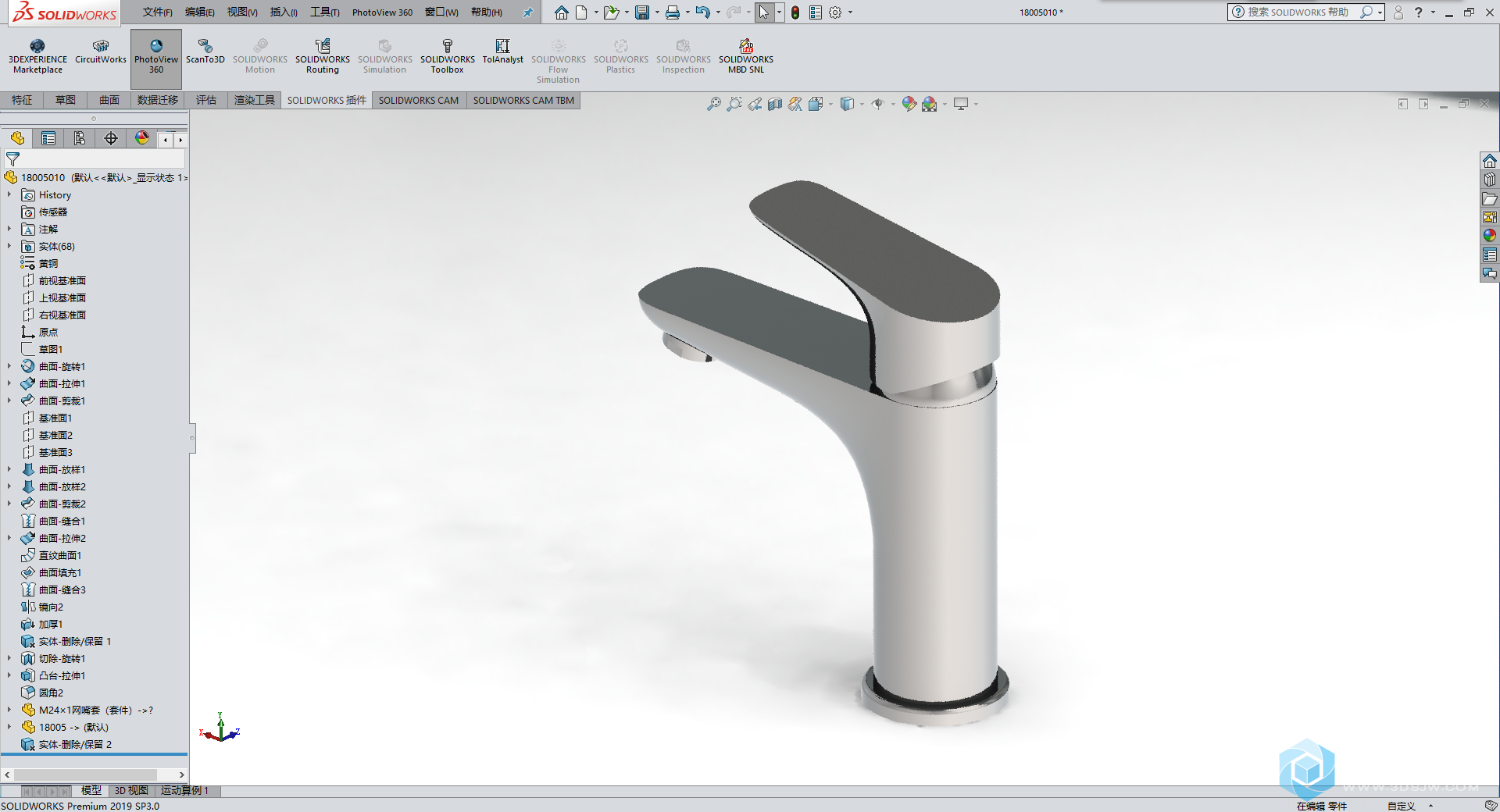This screenshot has width=1500, height=812.
Task: Launch the CircuitWorks add-in
Action: pyautogui.click(x=100, y=52)
